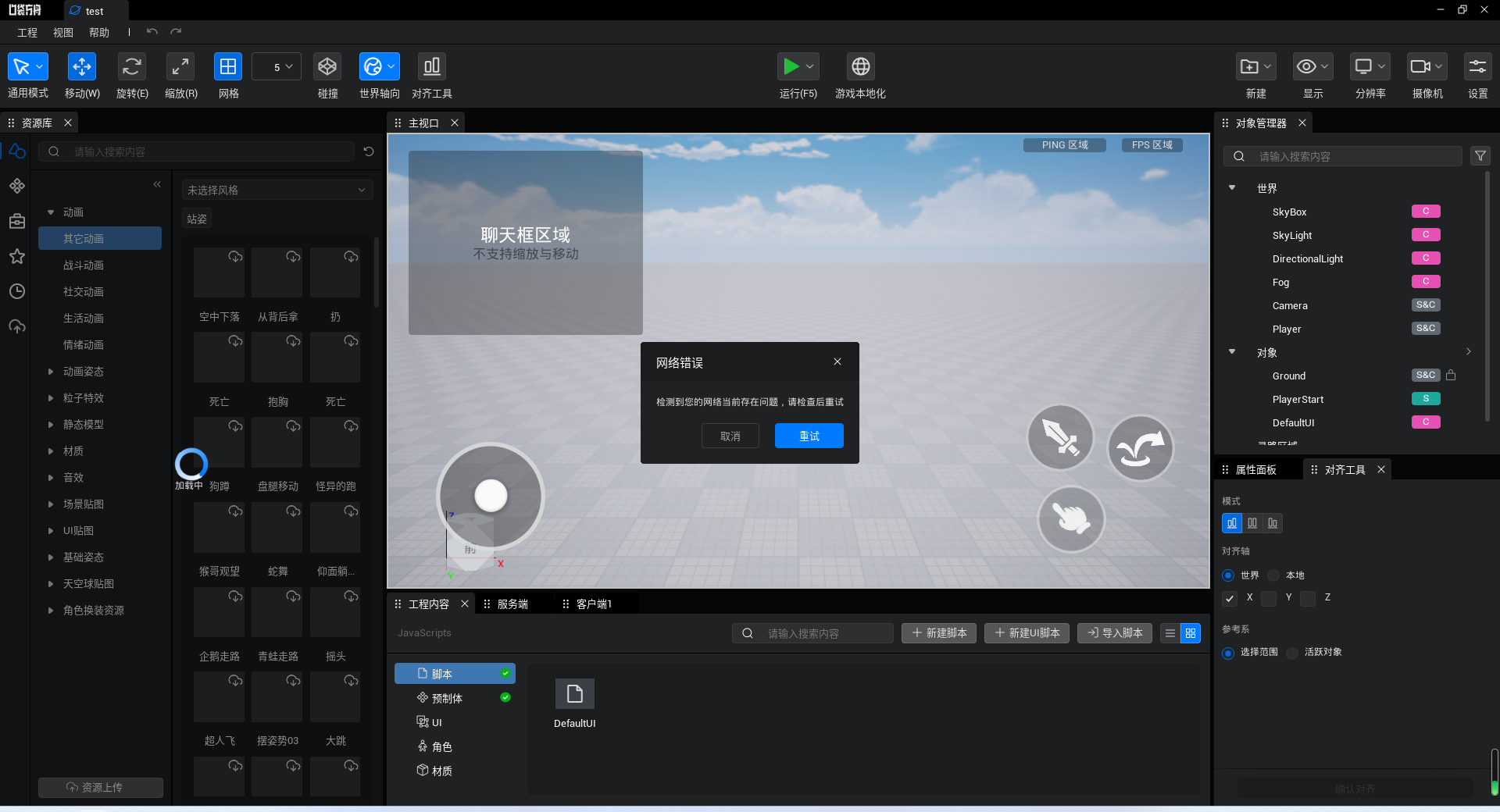Run the game with 运行(F5) play icon
1500x812 pixels.
pos(791,67)
